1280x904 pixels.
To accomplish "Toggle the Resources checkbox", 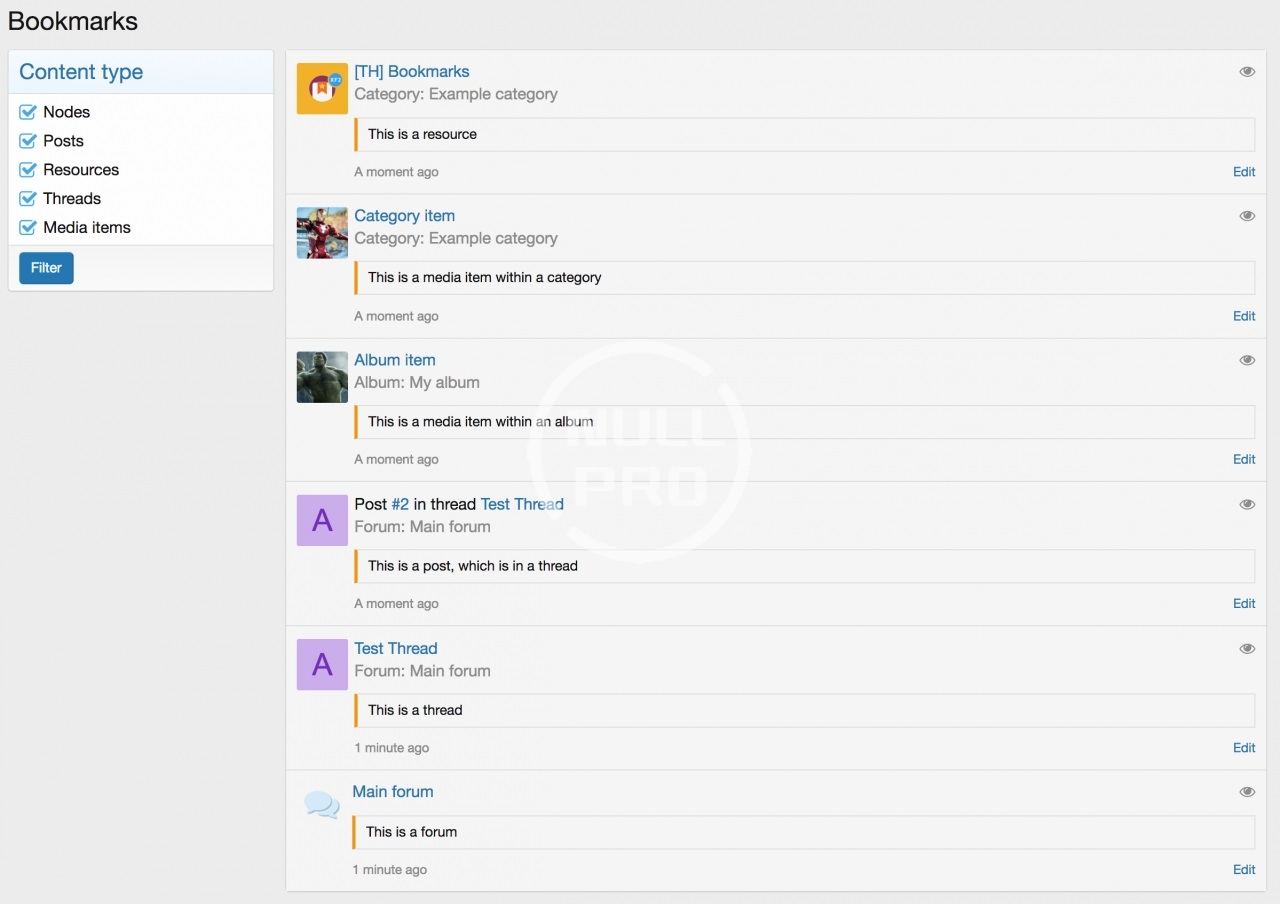I will (28, 170).
